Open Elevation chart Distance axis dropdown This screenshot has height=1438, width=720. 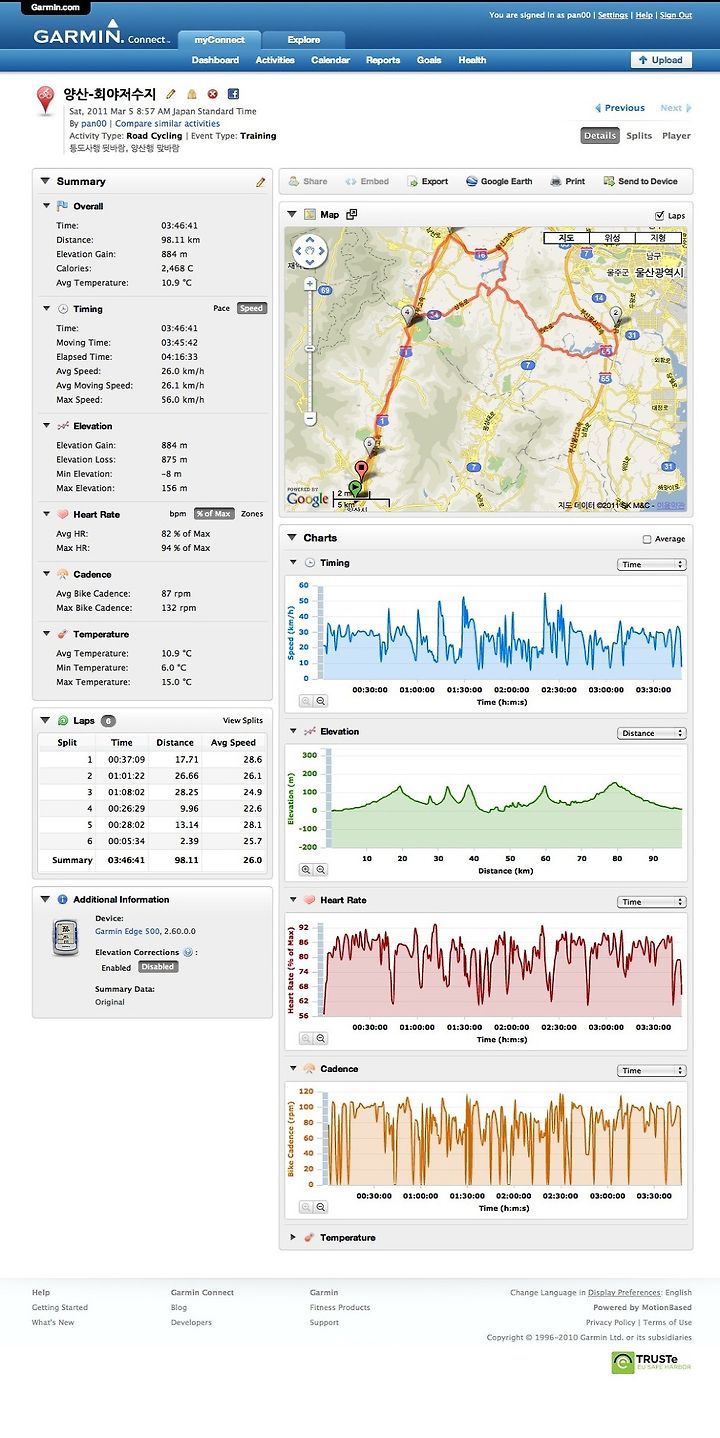(x=651, y=733)
